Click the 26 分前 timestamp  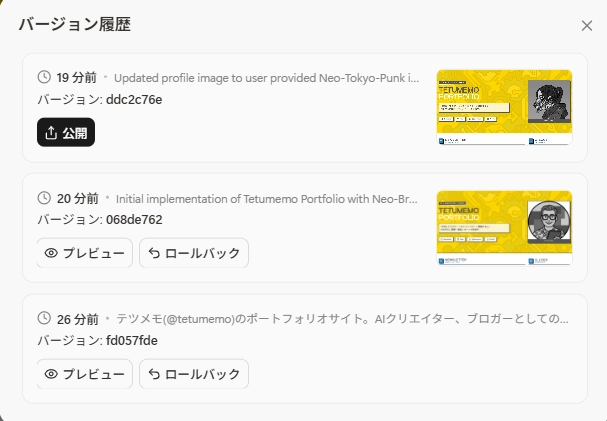point(78,320)
